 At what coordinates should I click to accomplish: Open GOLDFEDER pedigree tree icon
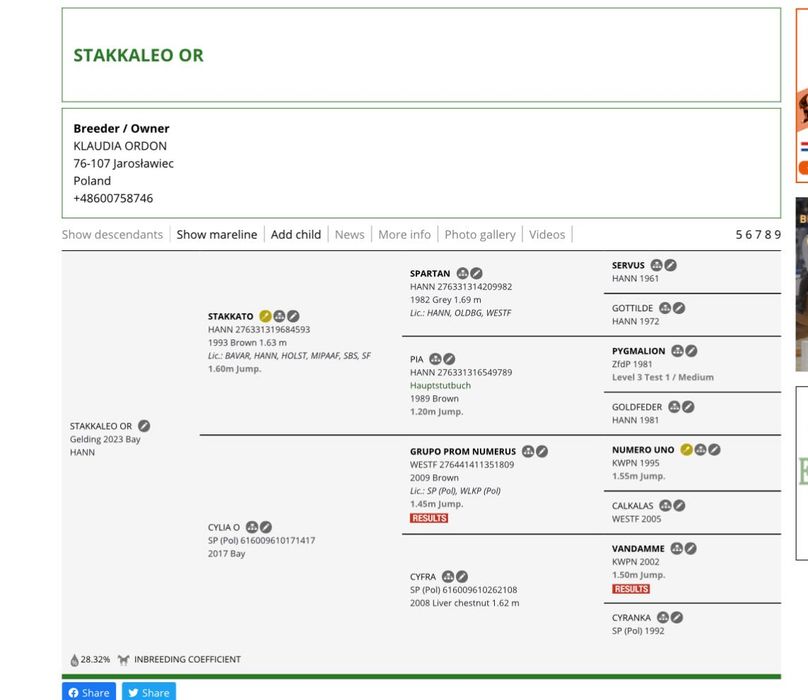[675, 407]
